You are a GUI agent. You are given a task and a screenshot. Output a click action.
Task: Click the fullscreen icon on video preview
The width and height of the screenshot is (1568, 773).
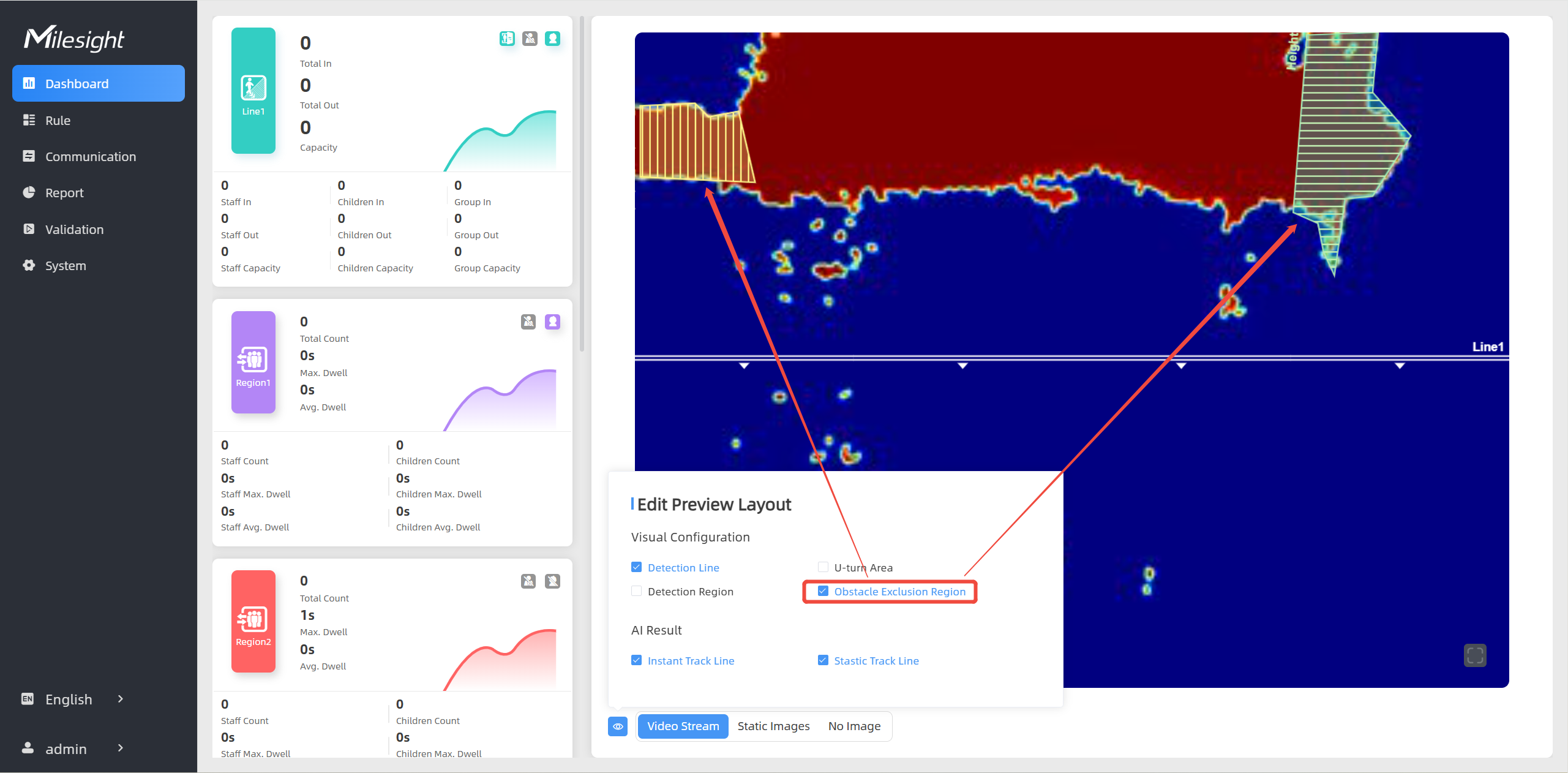[x=1475, y=655]
